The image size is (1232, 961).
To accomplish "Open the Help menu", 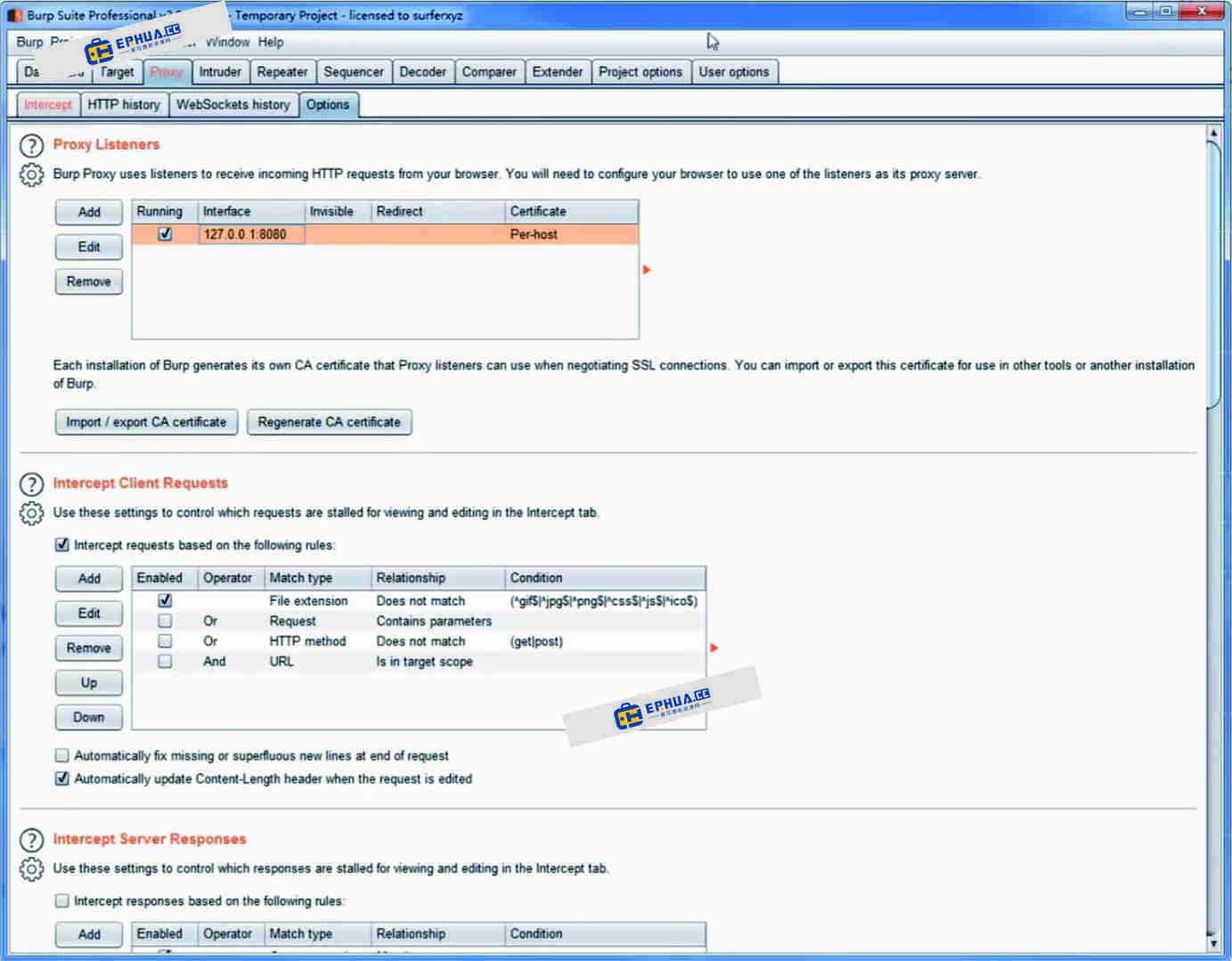I will pos(271,42).
